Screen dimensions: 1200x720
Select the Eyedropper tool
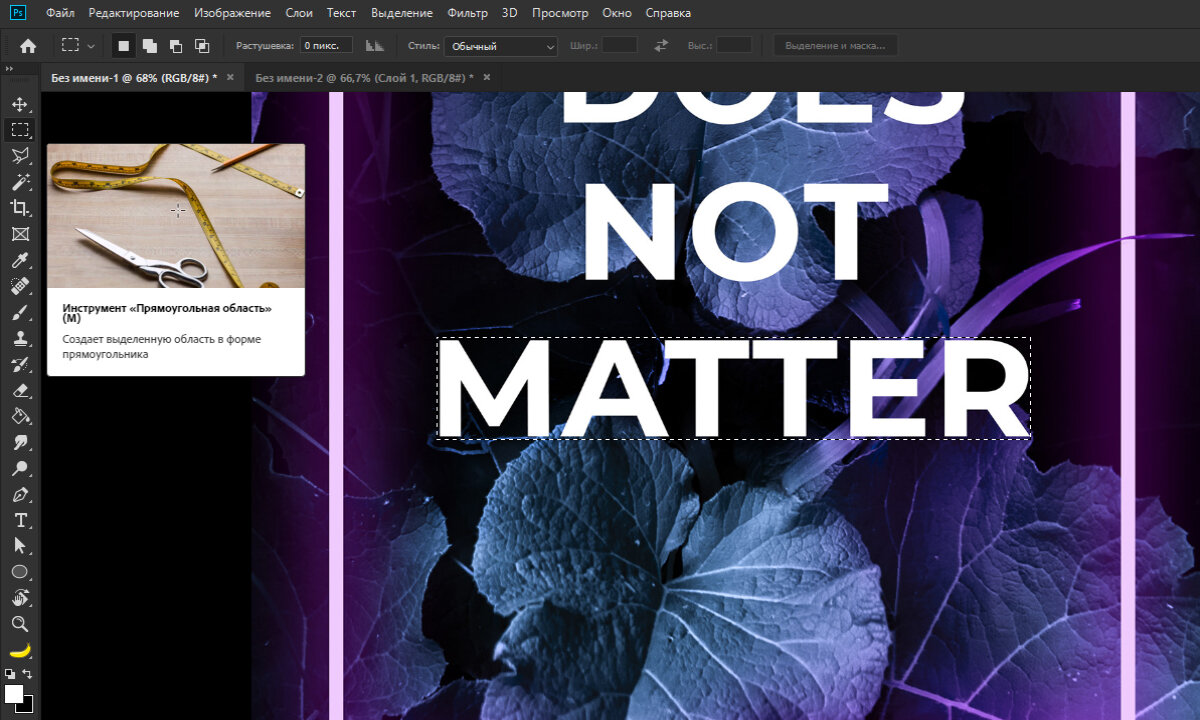19,260
